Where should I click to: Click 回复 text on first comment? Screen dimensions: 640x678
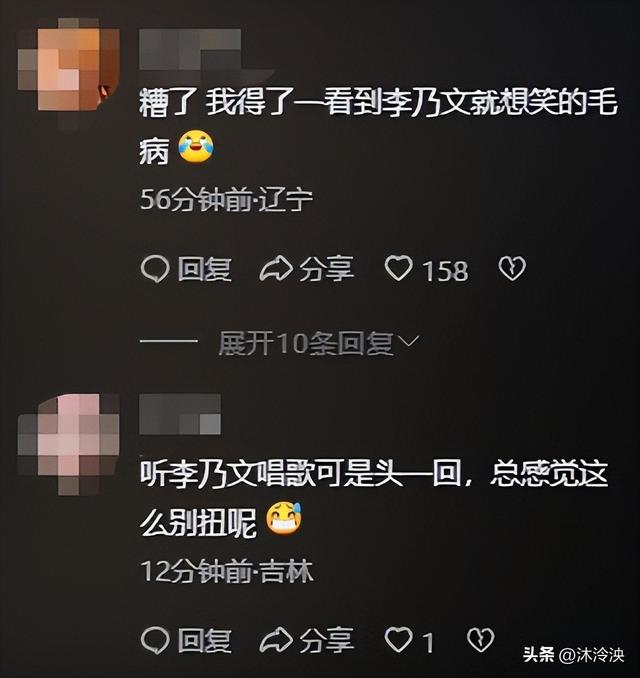click(x=205, y=269)
